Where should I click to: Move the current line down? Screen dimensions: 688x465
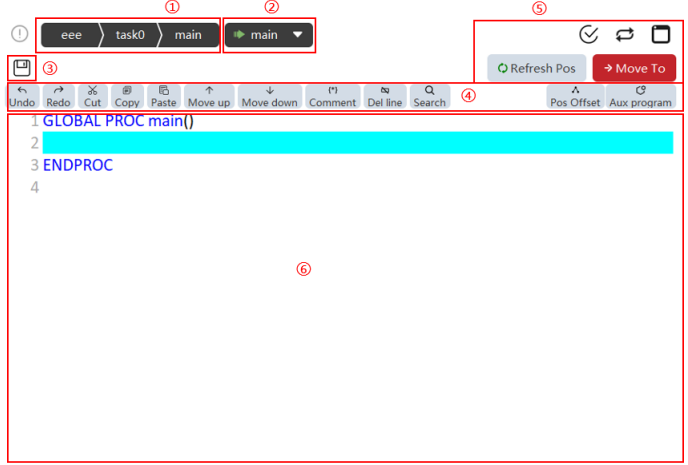270,97
